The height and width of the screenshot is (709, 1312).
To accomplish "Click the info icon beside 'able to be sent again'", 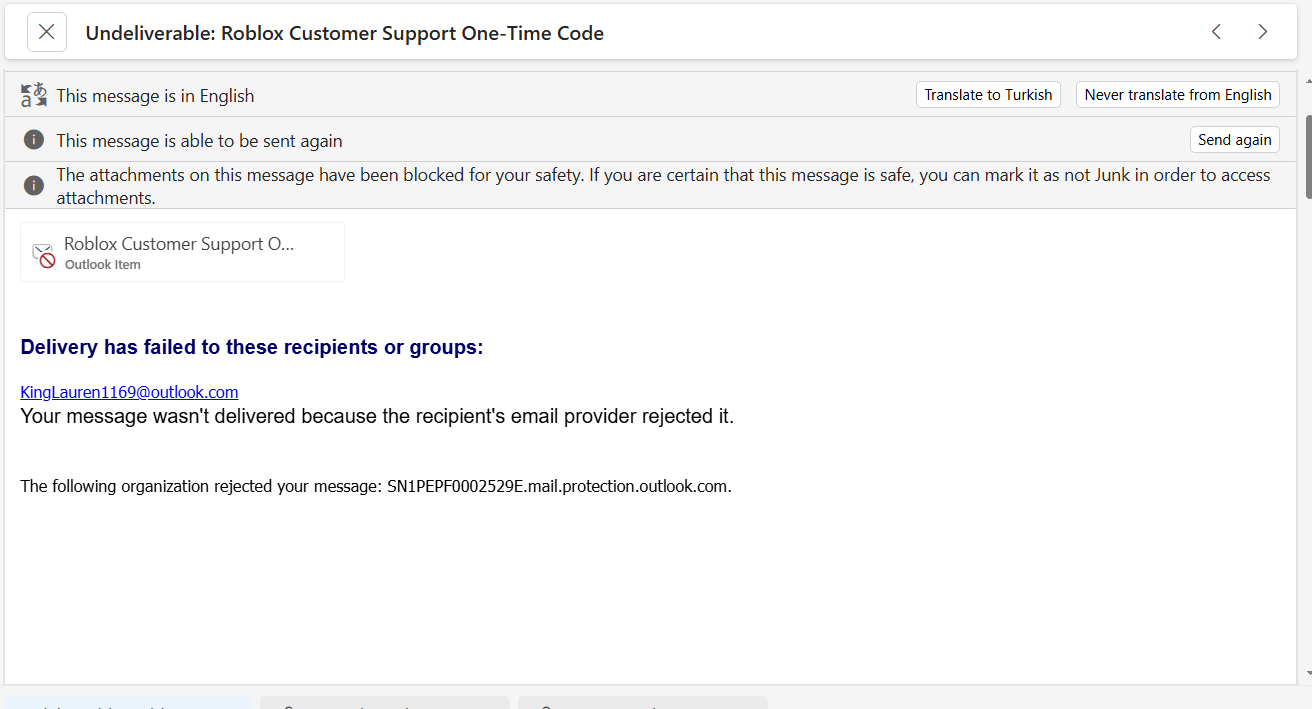I will click(34, 140).
